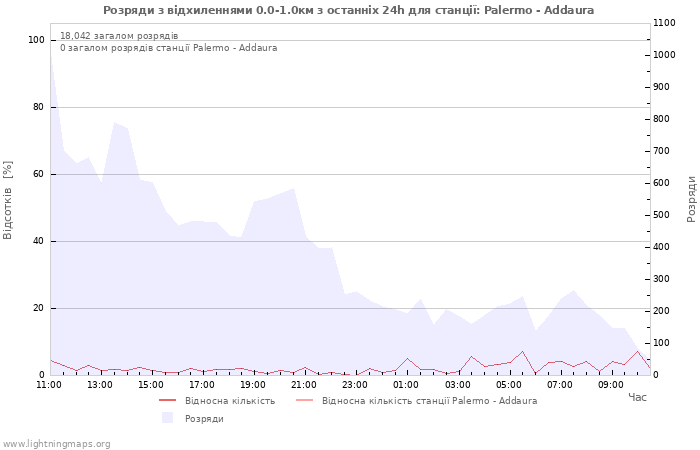Click the Час time axis title
Image resolution: width=700 pixels, height=450 pixels.
point(637,397)
